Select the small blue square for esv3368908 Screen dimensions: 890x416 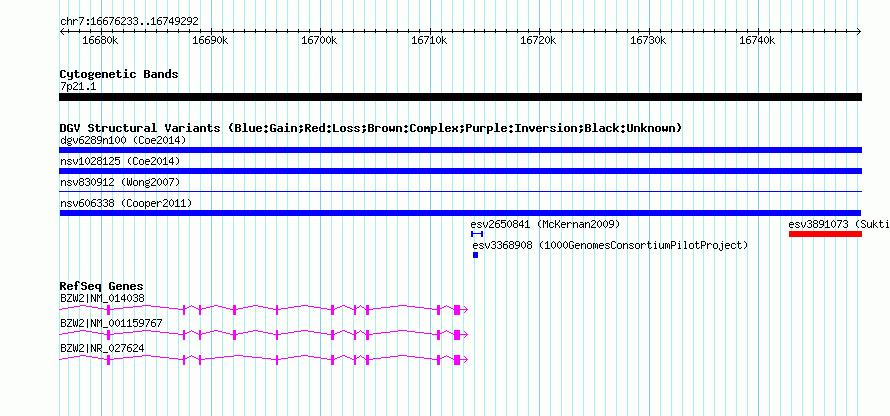476,255
